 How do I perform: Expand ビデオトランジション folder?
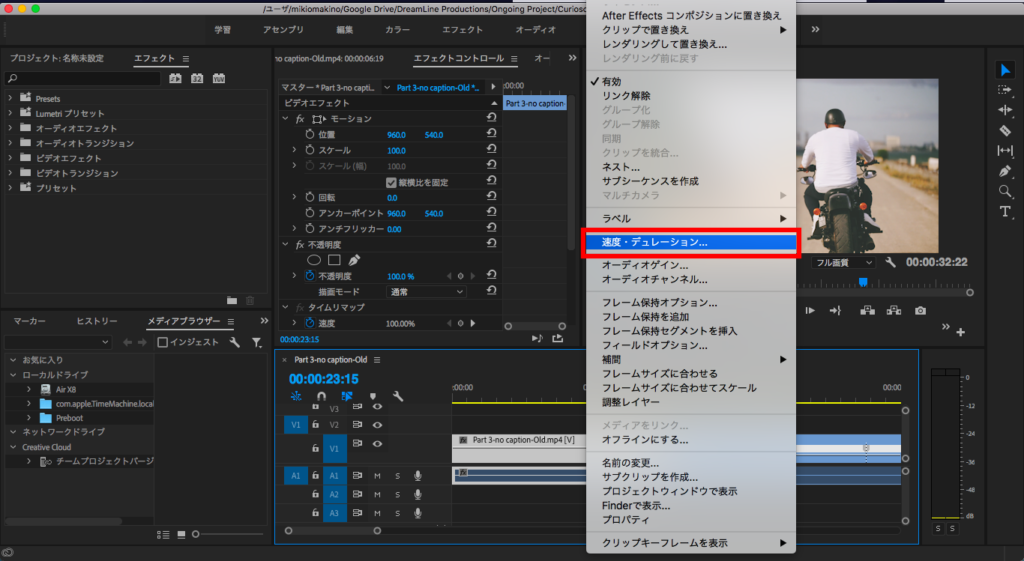click(10, 172)
